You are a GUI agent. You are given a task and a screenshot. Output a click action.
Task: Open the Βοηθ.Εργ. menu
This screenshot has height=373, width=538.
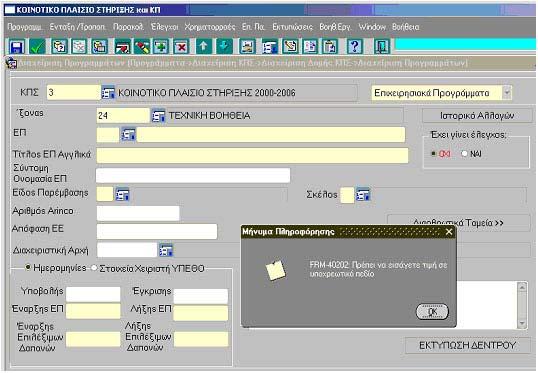(x=335, y=27)
